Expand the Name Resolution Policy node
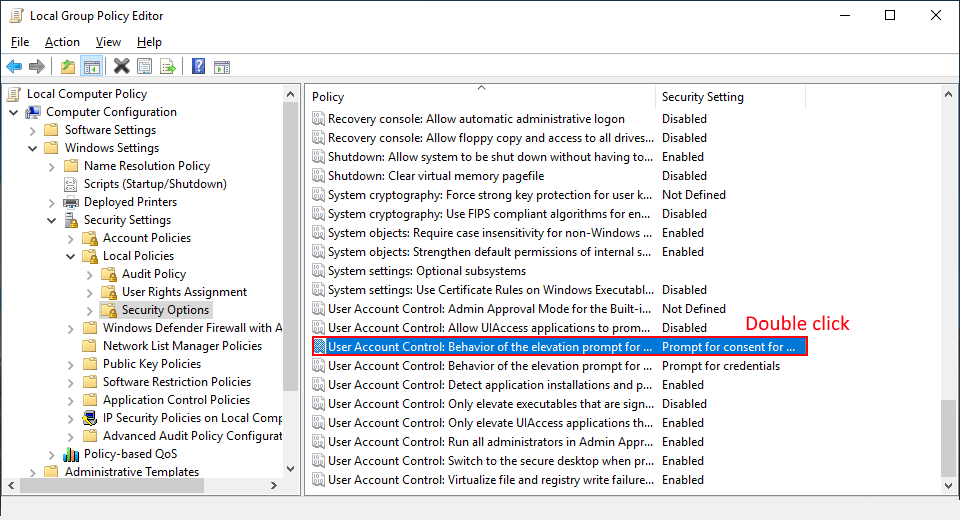This screenshot has width=960, height=520. click(x=51, y=166)
